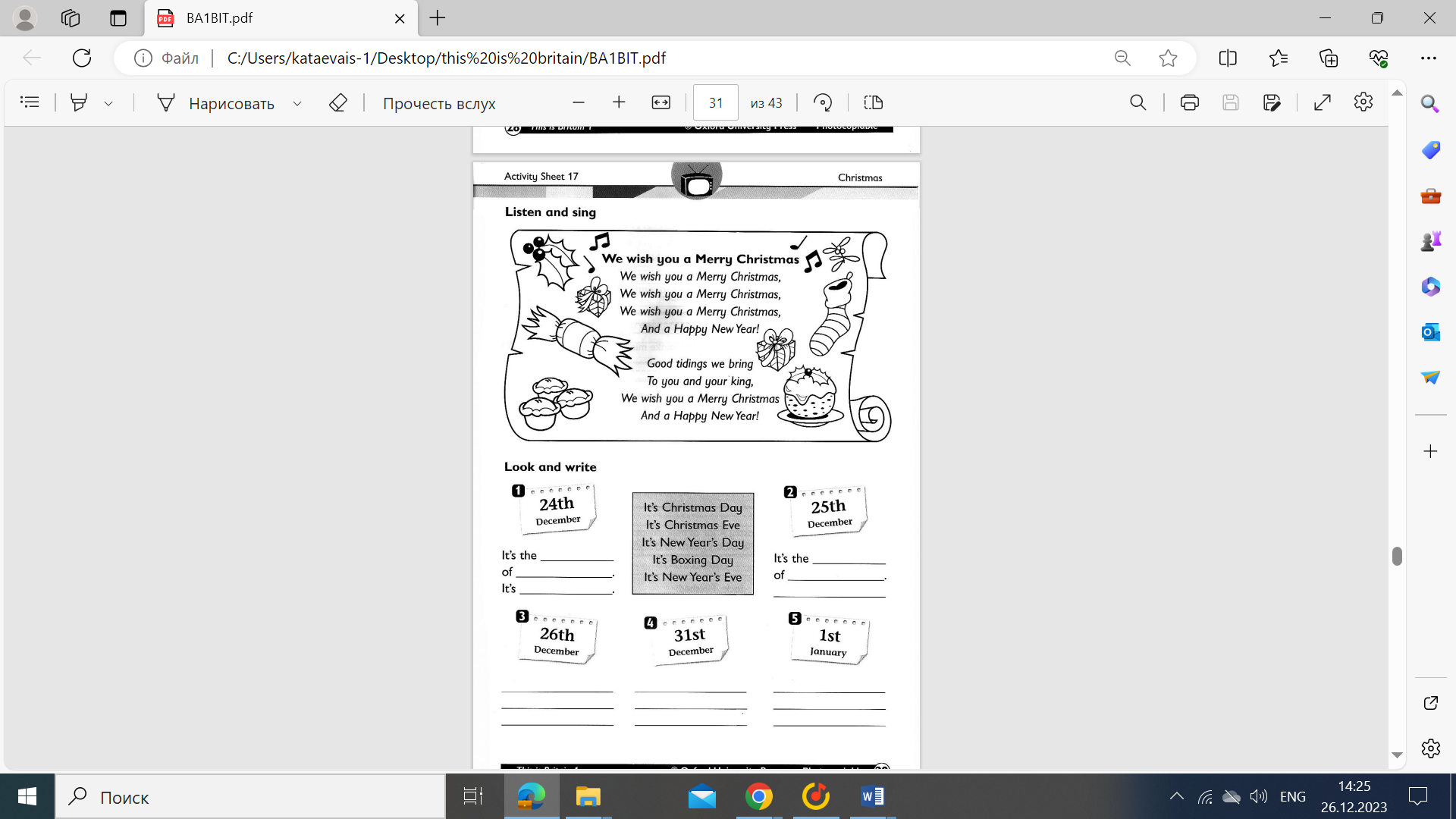Viewport: 1456px width, 819px height.
Task: Select the highlight tool
Action: click(79, 102)
